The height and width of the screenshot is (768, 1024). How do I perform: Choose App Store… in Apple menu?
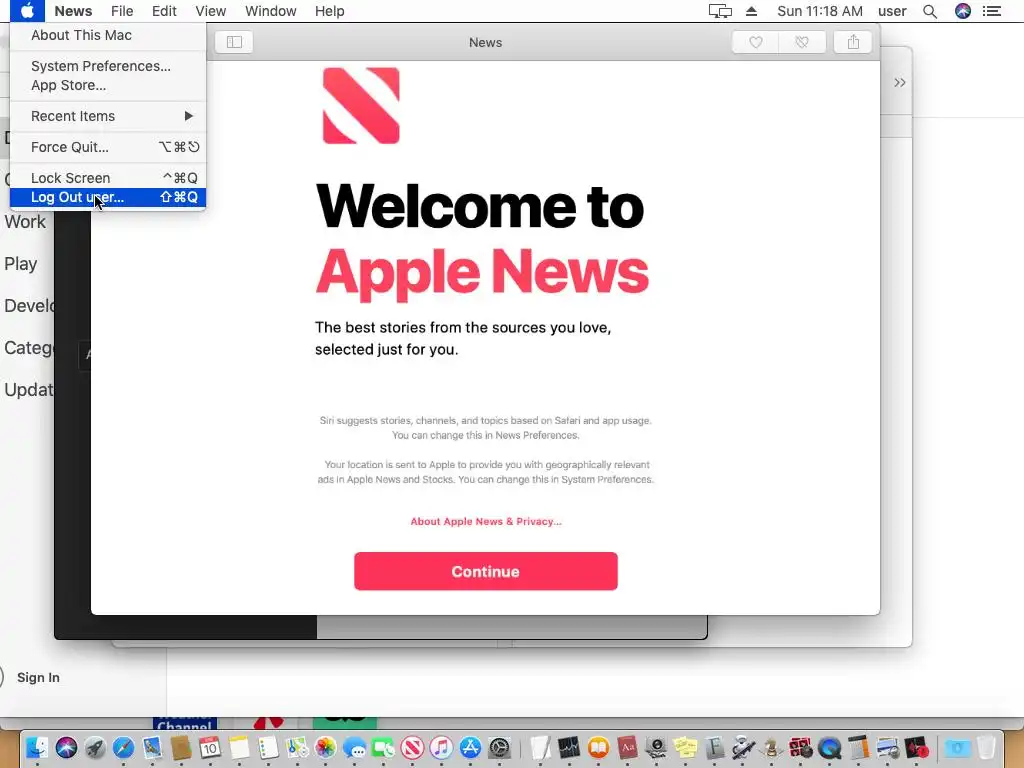pos(108,85)
